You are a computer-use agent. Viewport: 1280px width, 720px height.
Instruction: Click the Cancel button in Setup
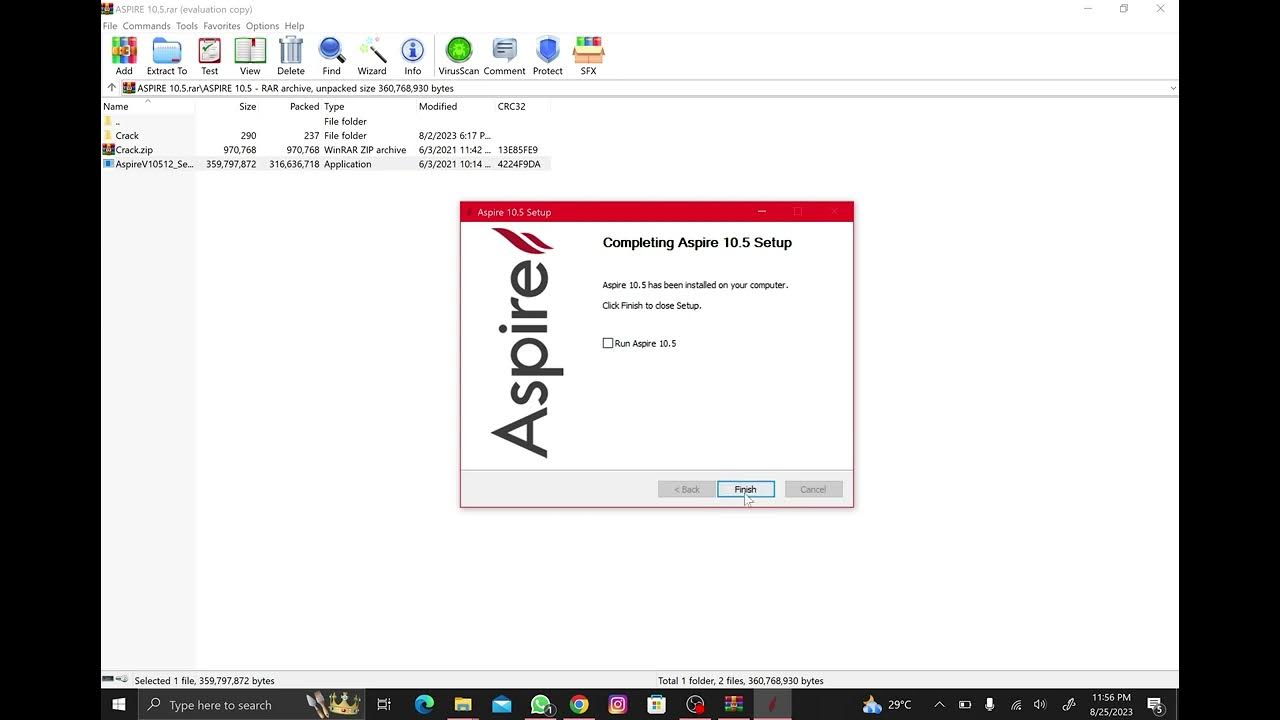tap(813, 489)
